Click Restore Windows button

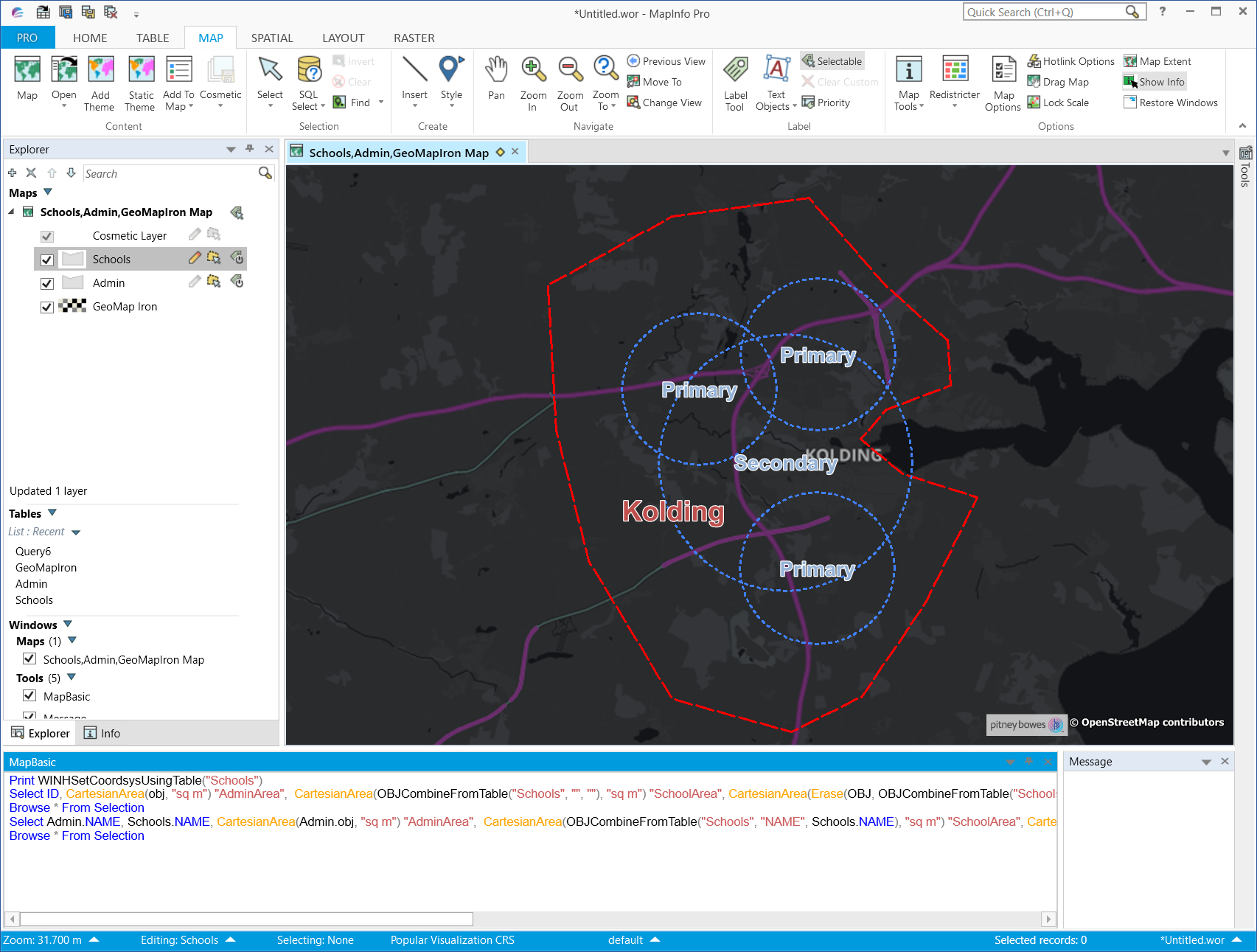(x=1171, y=103)
